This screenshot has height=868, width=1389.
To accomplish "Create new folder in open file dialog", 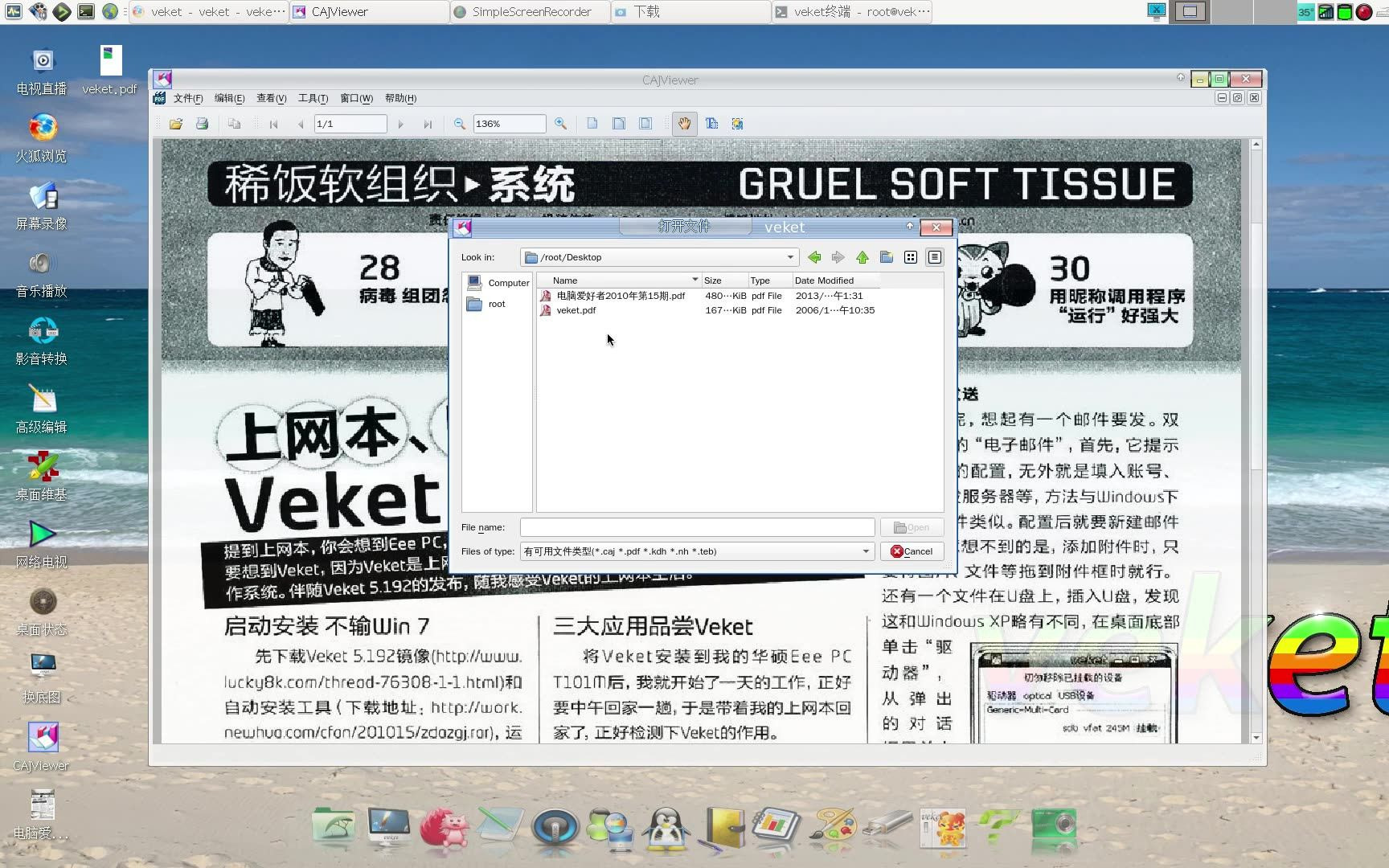I will click(x=887, y=257).
